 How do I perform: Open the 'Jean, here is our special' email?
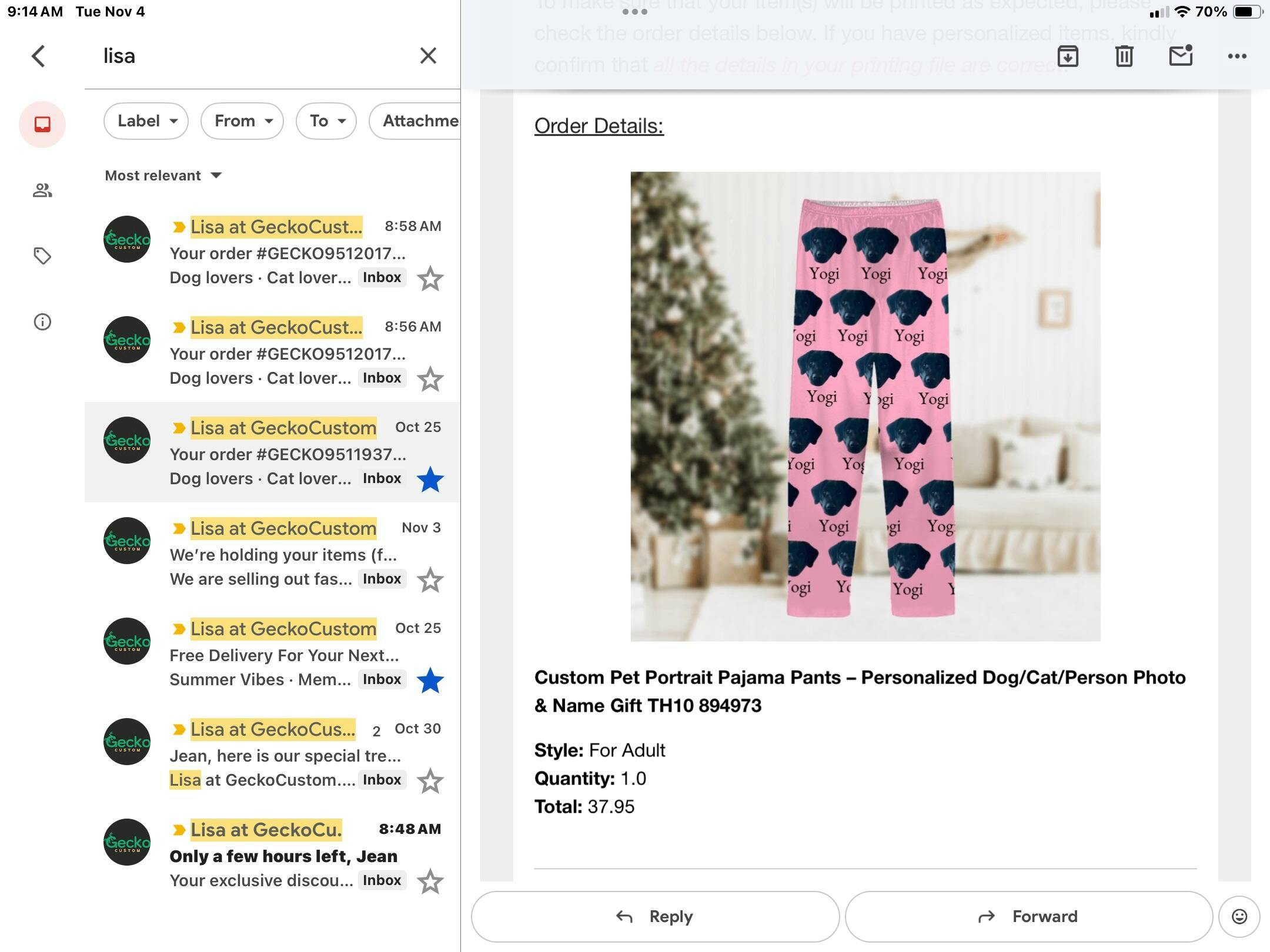tap(282, 756)
